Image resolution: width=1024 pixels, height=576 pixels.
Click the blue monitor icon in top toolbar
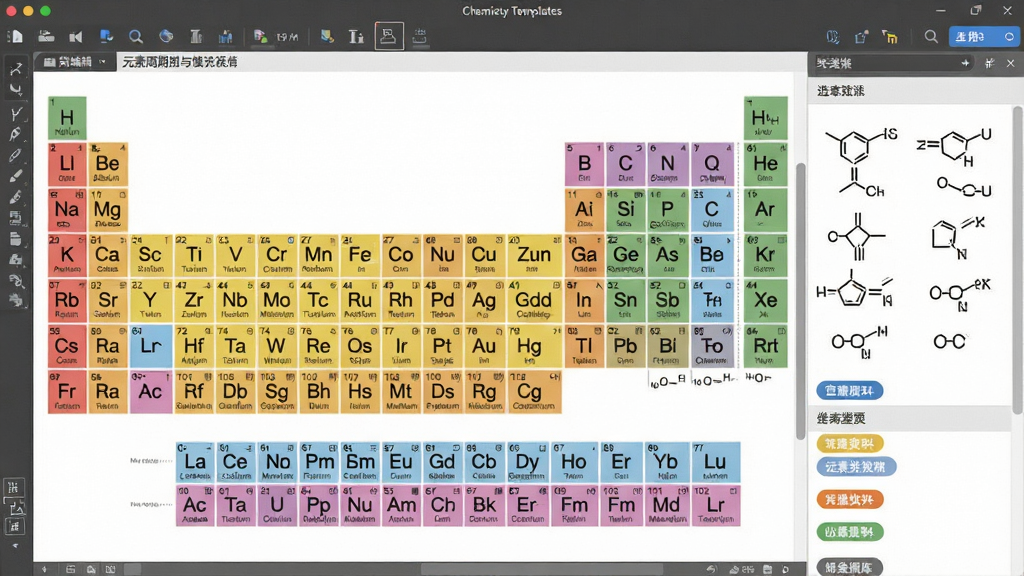106,37
